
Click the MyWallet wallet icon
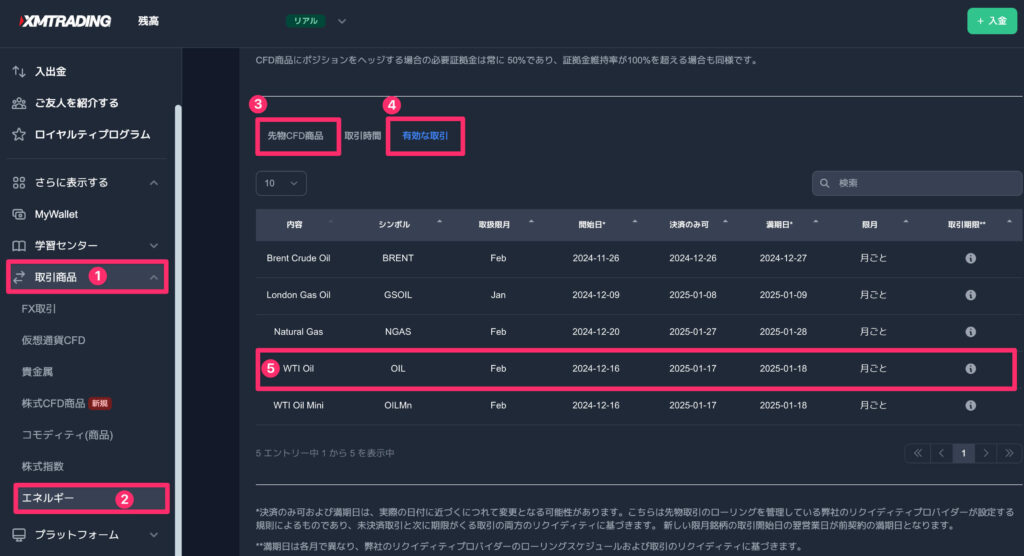pos(19,214)
